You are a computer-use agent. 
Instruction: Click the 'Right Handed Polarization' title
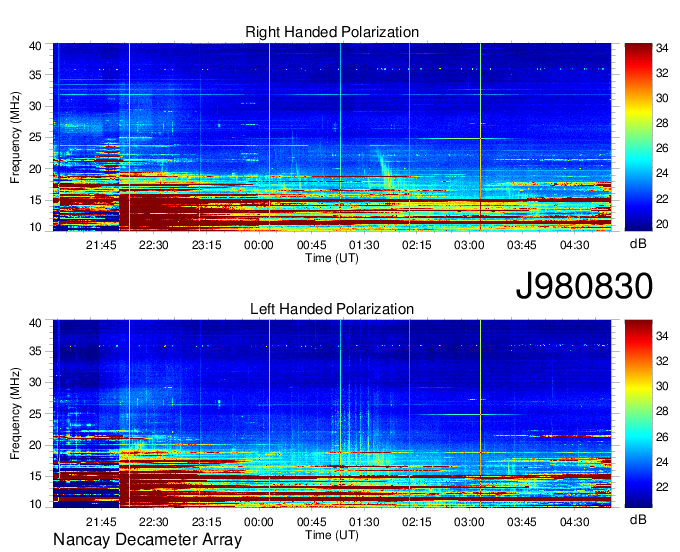332,32
